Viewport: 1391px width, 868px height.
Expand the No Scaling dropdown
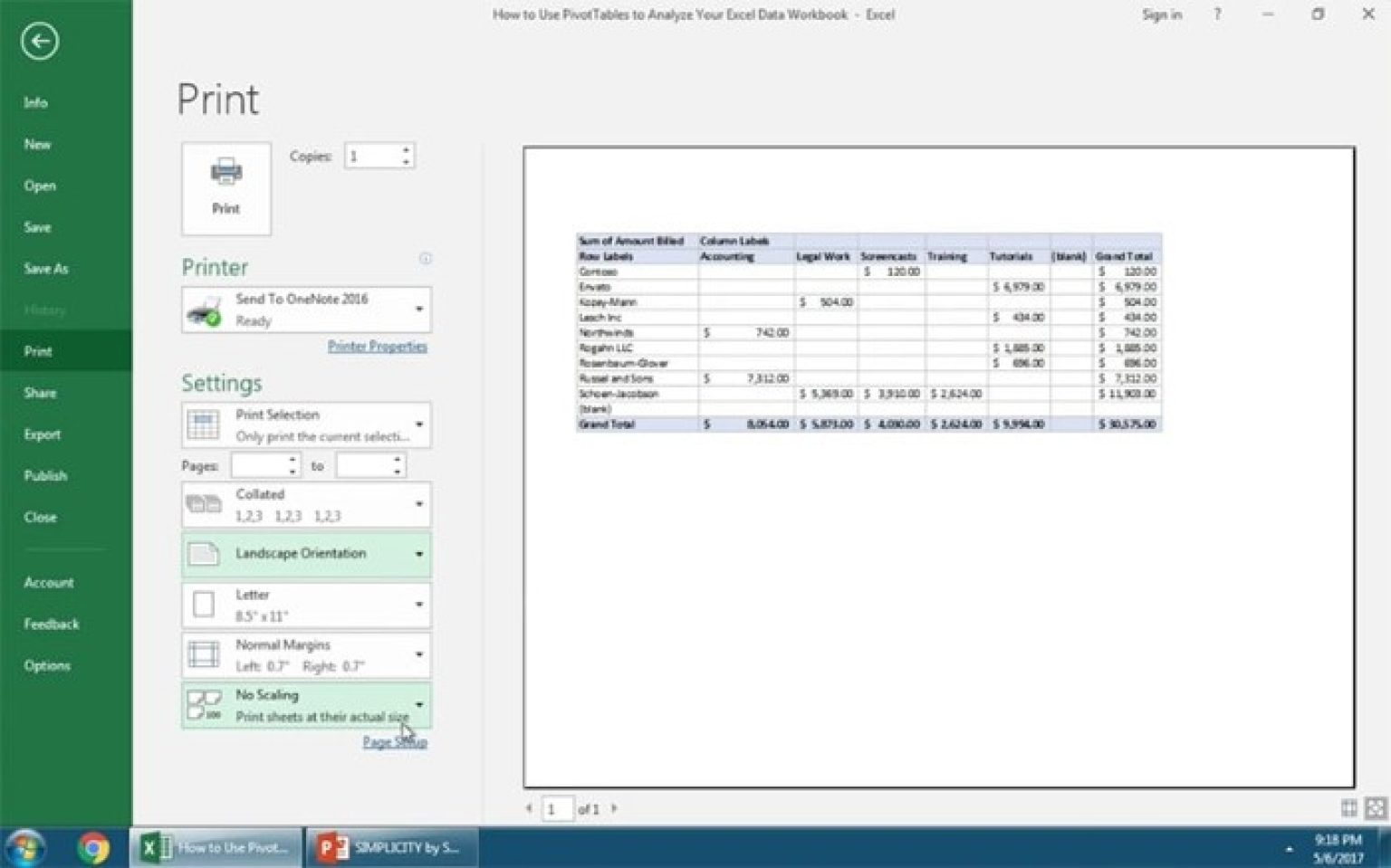tap(418, 703)
